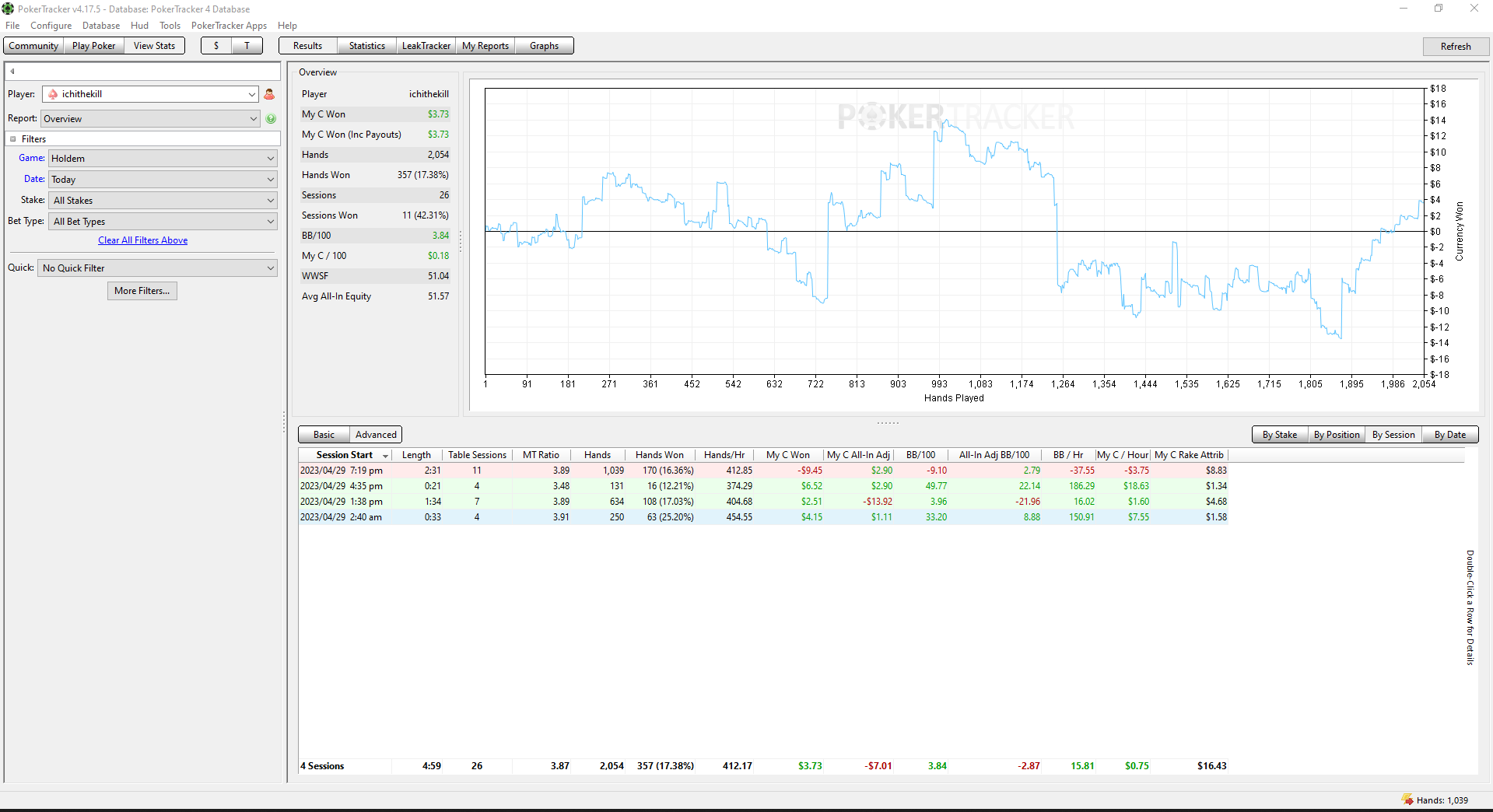Screen dimensions: 1493x812
Task: Click the player selection avatar icon
Action: pyautogui.click(x=269, y=94)
